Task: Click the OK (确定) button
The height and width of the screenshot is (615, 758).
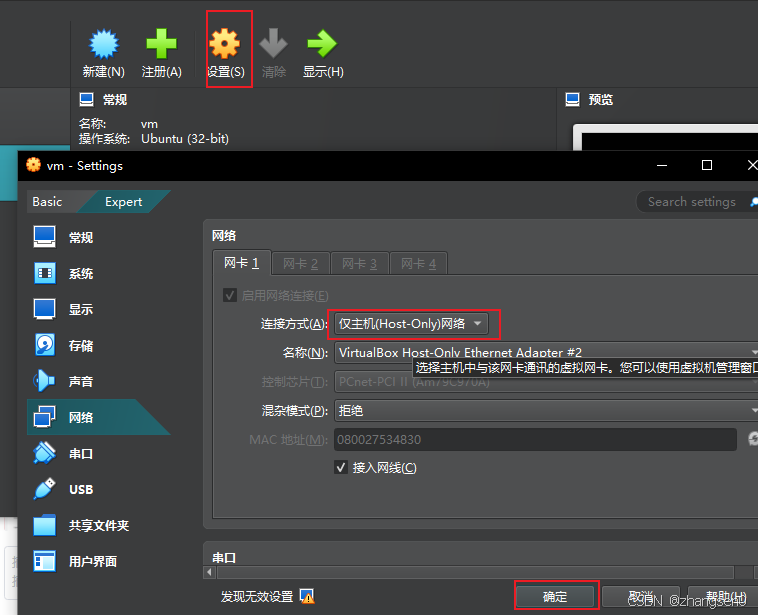Action: click(555, 597)
